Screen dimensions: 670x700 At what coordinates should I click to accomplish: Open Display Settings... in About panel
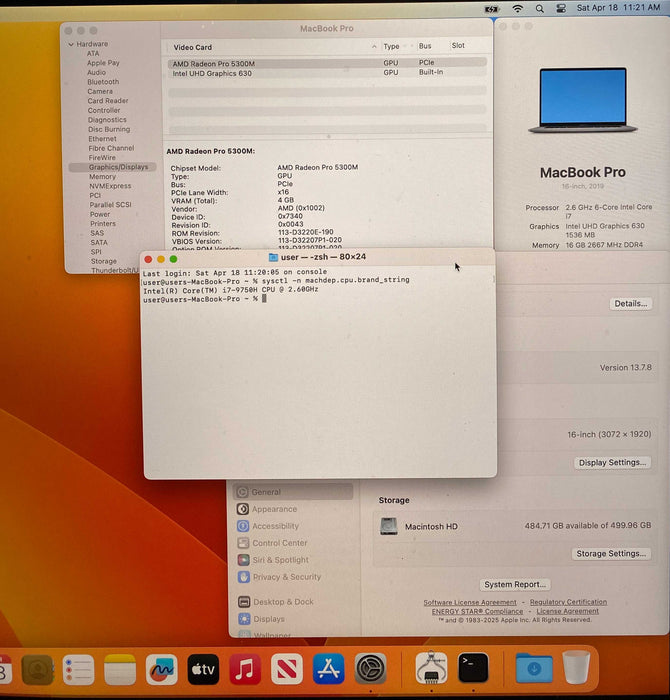coord(612,462)
